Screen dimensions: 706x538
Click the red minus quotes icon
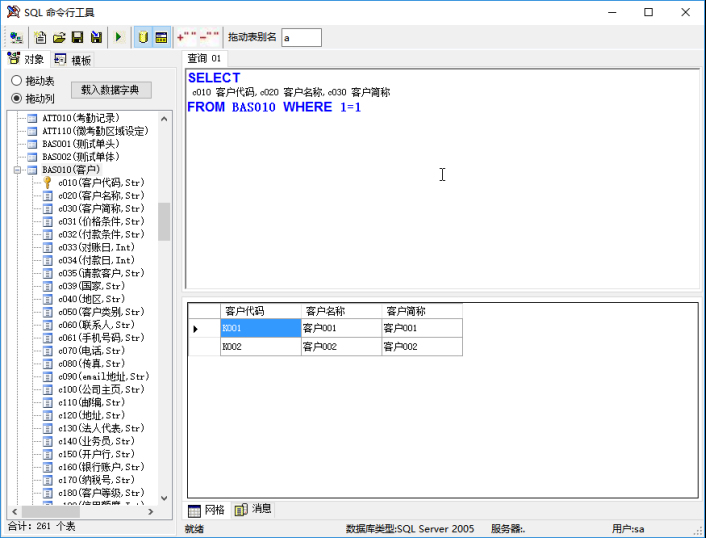[210, 37]
